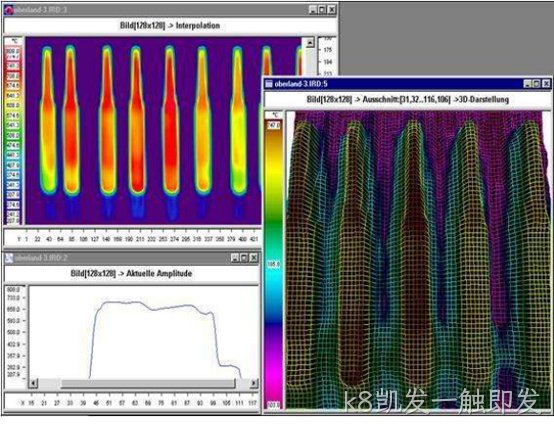Click the left arrow of amplitude chart scrollbar
554x425 pixels.
(x=34, y=383)
